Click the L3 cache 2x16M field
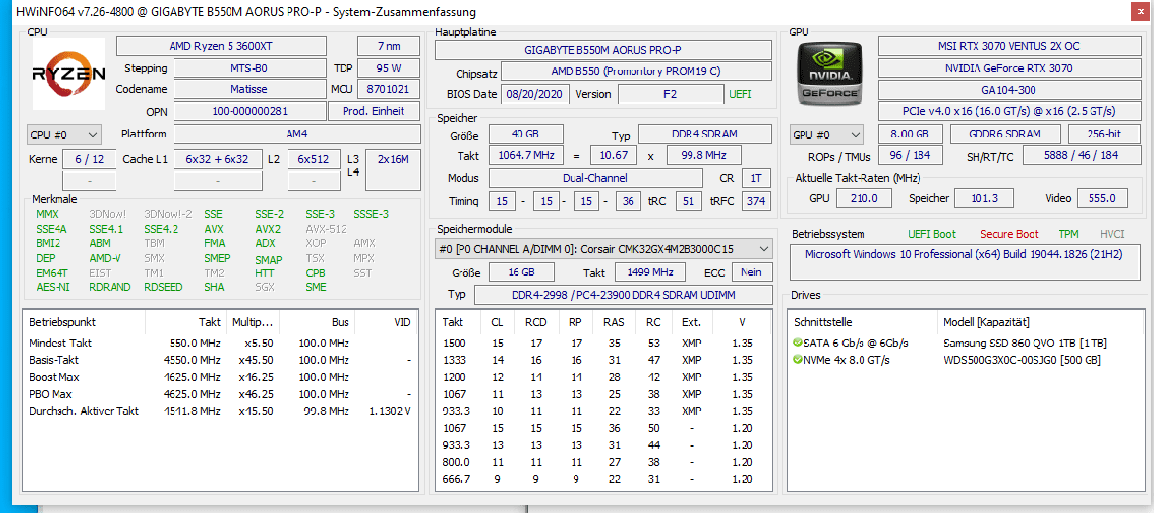1154x513 pixels. [x=393, y=169]
